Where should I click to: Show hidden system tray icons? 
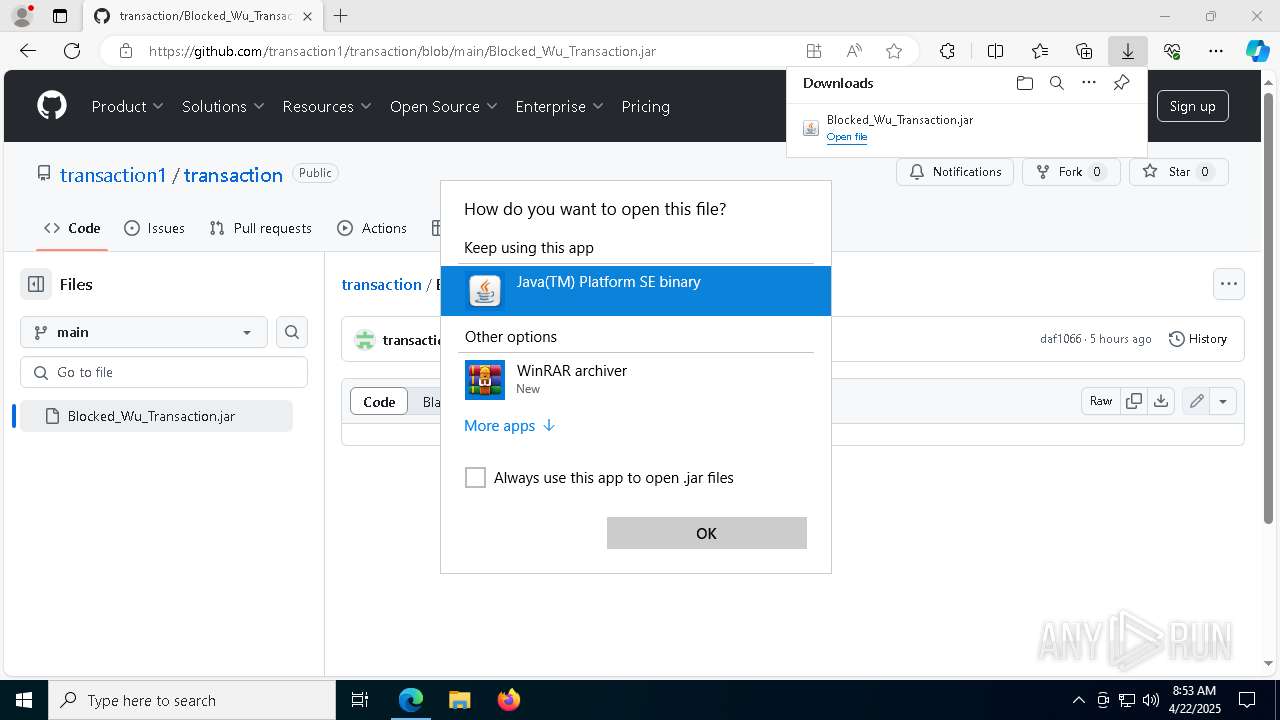pos(1078,700)
